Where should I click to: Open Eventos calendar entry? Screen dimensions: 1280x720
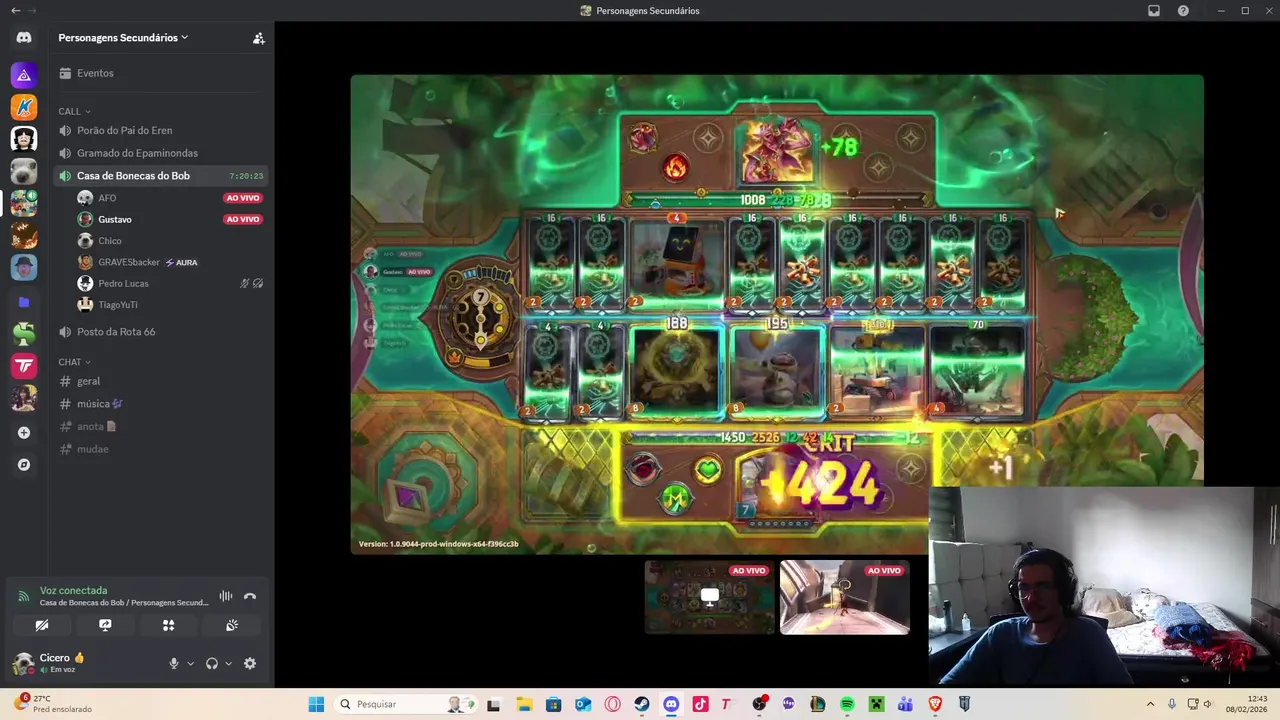click(160, 73)
